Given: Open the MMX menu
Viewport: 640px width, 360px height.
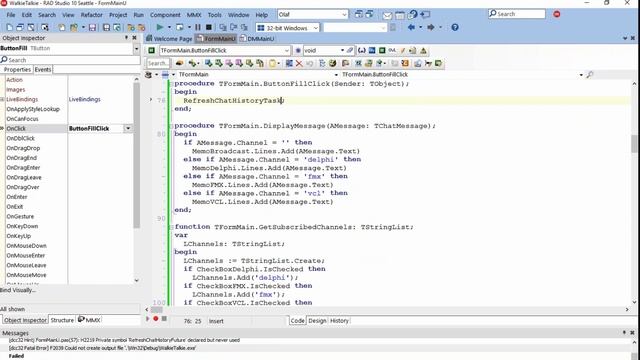Looking at the screenshot, I should pos(194,15).
